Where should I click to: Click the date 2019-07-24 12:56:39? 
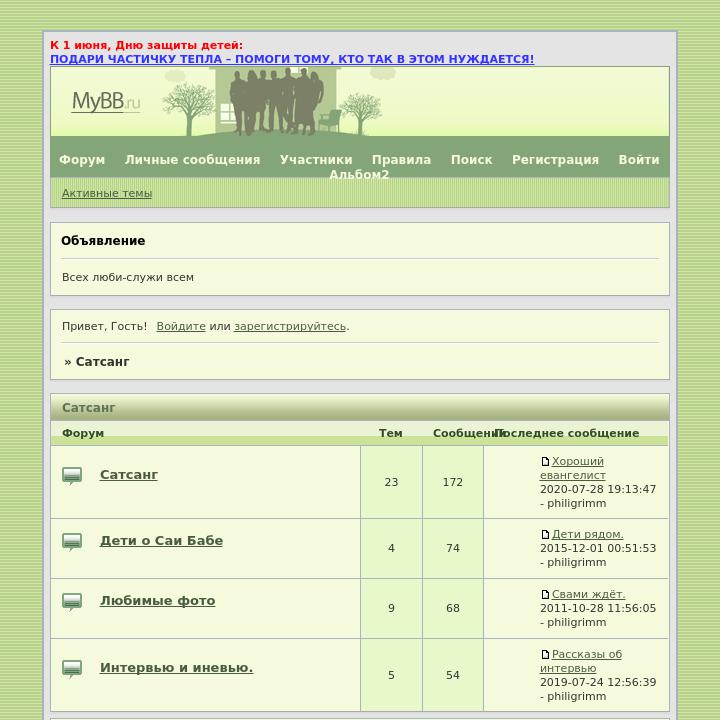point(598,682)
